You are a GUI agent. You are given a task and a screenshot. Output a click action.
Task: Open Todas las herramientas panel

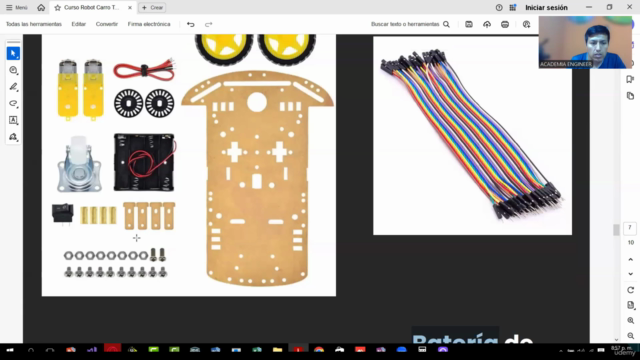pos(34,24)
